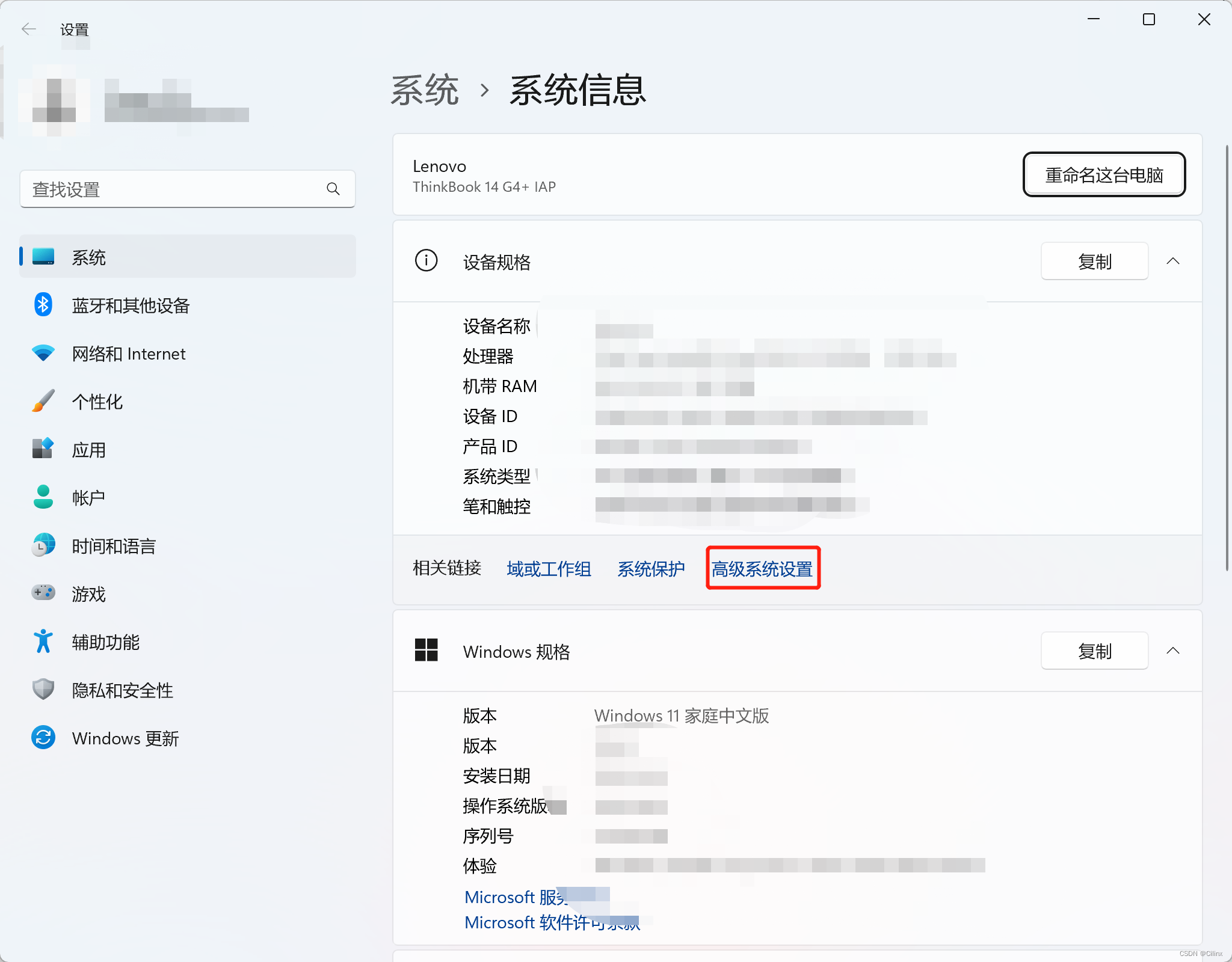Open 高级系统设置 link
The width and height of the screenshot is (1232, 962).
762,569
